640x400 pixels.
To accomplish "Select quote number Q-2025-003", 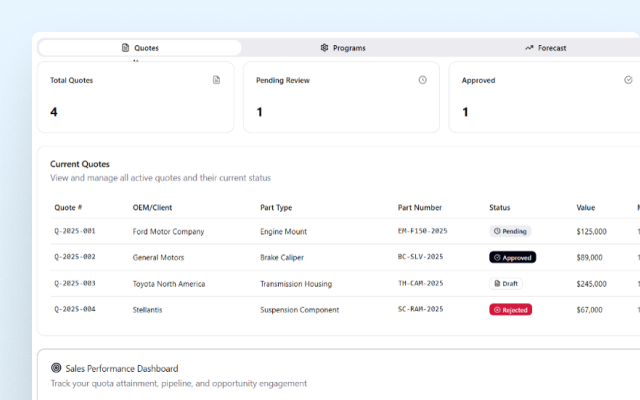I will pos(75,283).
